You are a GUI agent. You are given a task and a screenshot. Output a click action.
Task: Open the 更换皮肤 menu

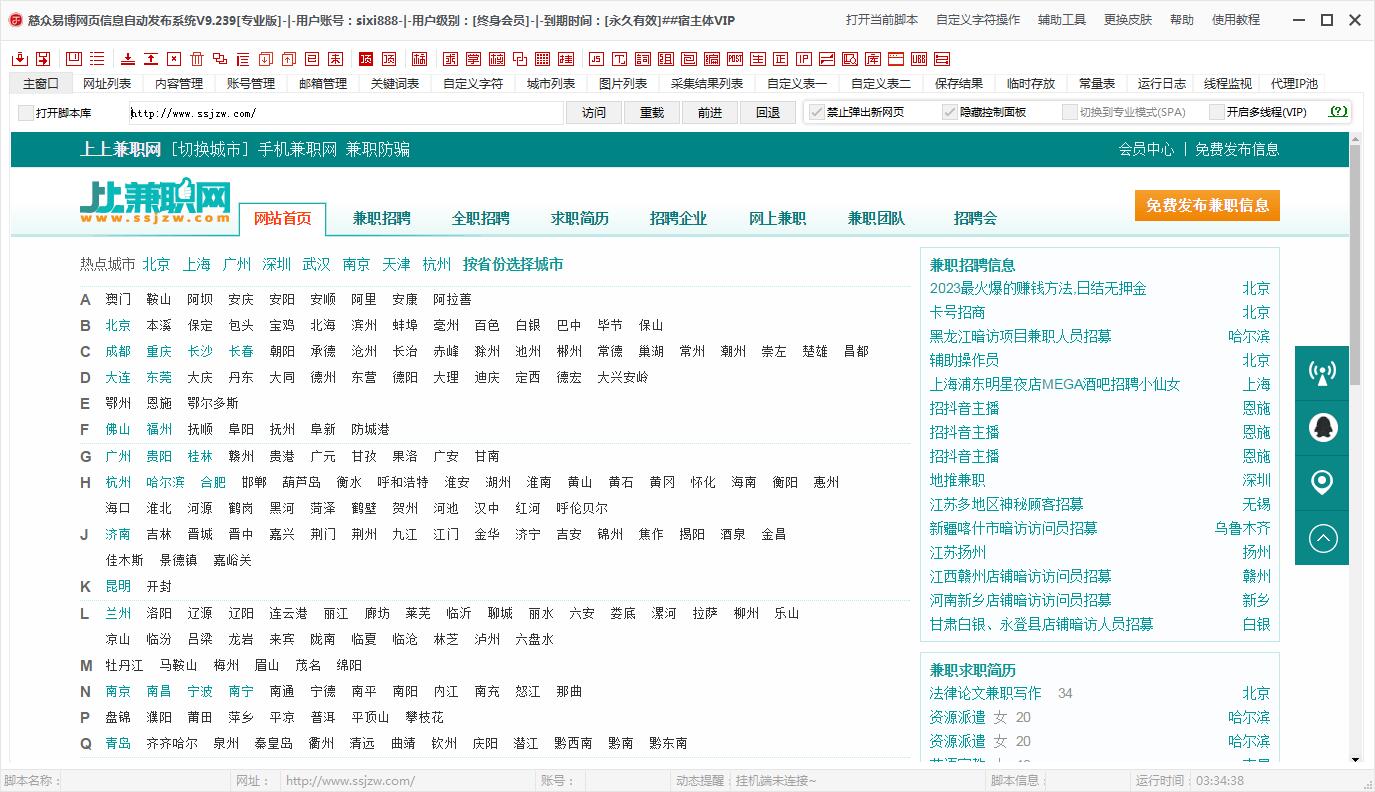tap(1128, 20)
